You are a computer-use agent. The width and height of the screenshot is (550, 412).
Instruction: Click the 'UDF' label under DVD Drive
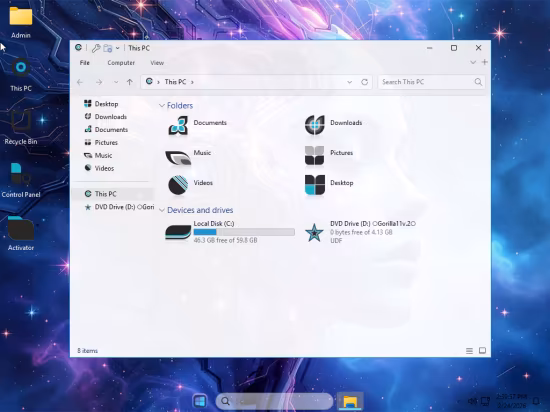pyautogui.click(x=336, y=241)
